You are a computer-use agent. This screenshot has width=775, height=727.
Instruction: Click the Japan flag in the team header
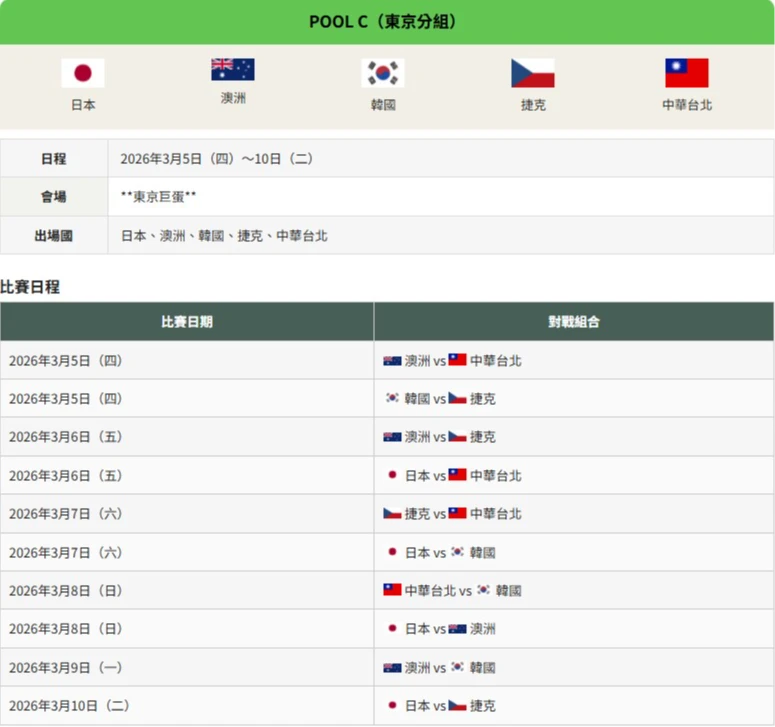coord(83,73)
